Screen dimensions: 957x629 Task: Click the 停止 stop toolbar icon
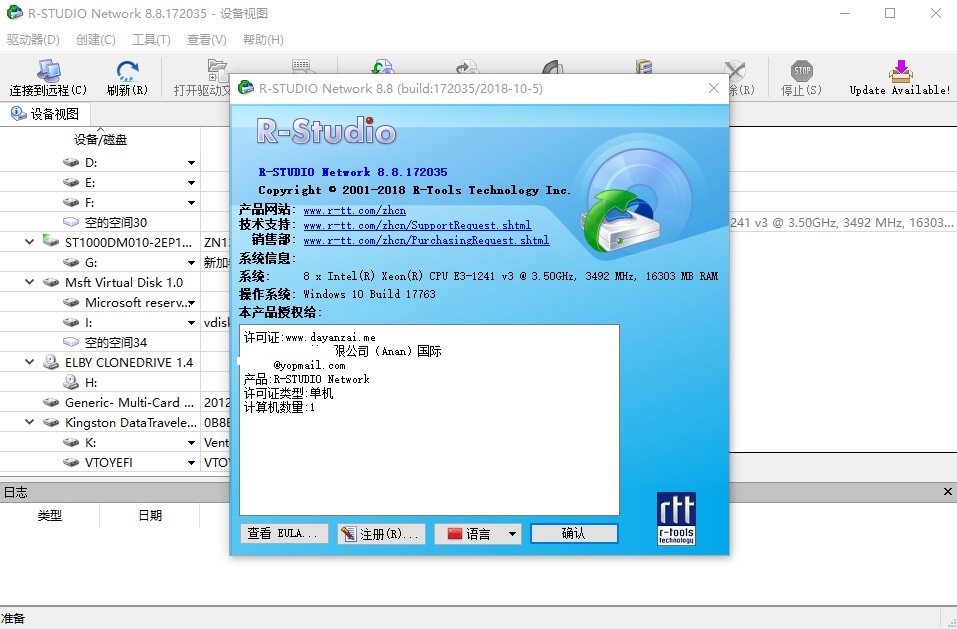click(x=800, y=70)
